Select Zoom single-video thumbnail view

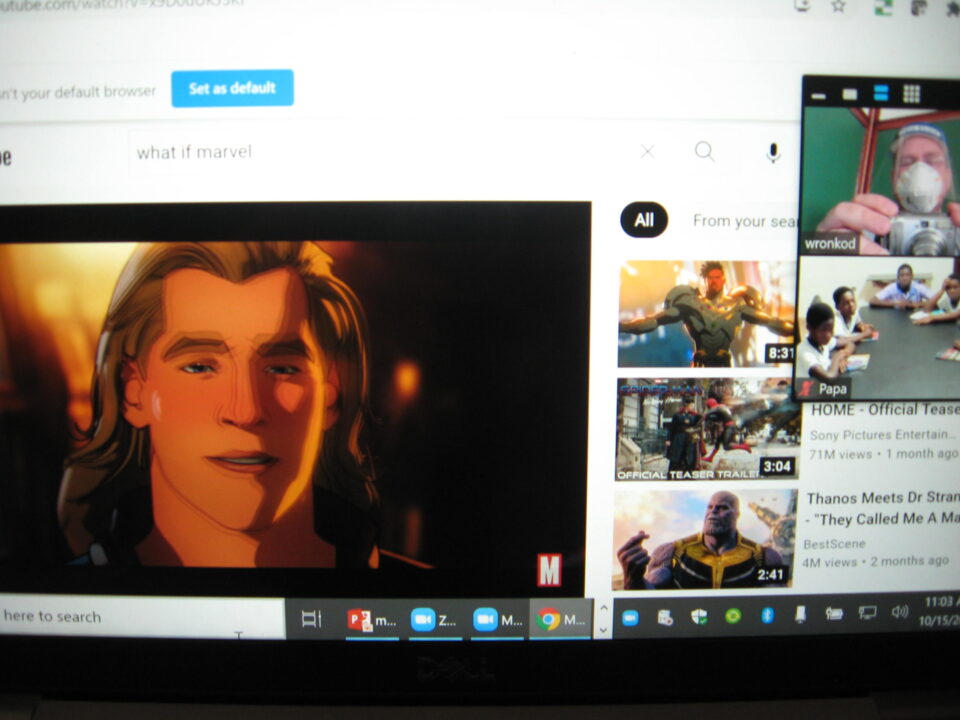tap(850, 94)
